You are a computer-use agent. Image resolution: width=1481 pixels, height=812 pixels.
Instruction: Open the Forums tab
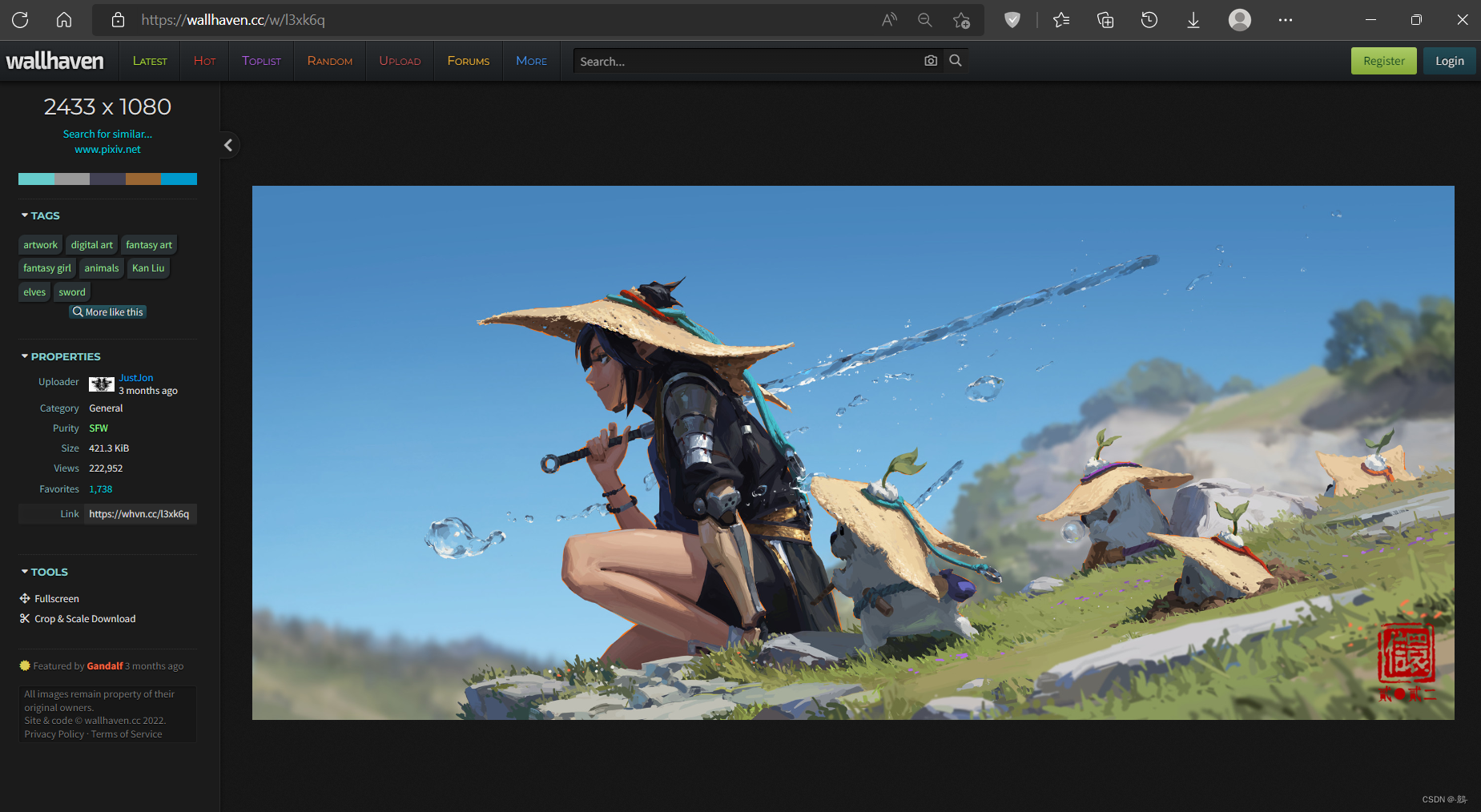pyautogui.click(x=469, y=61)
